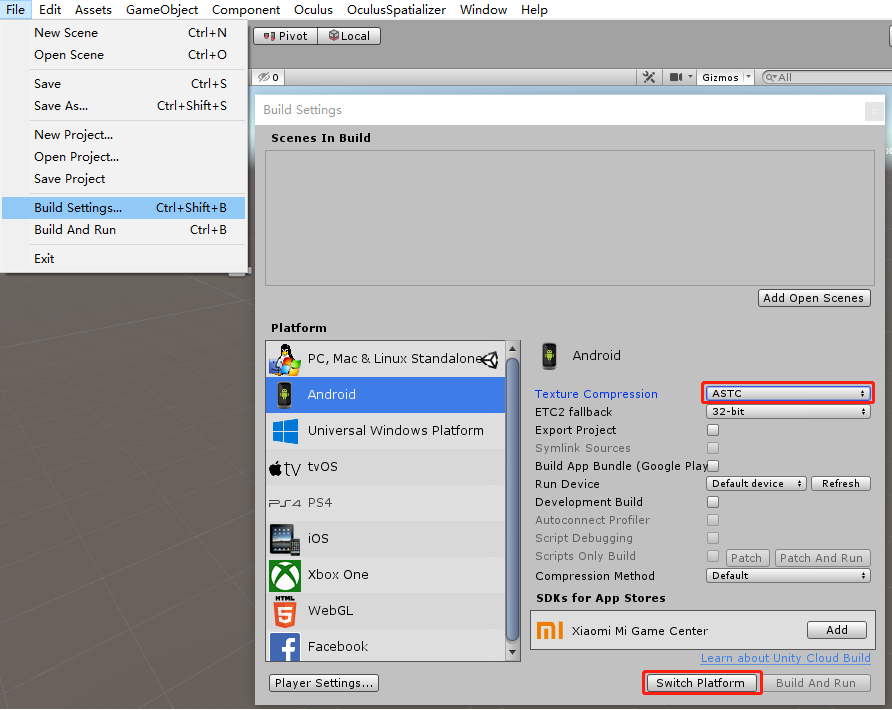The image size is (892, 710).
Task: Open the Compression Method dropdown
Action: click(x=788, y=576)
